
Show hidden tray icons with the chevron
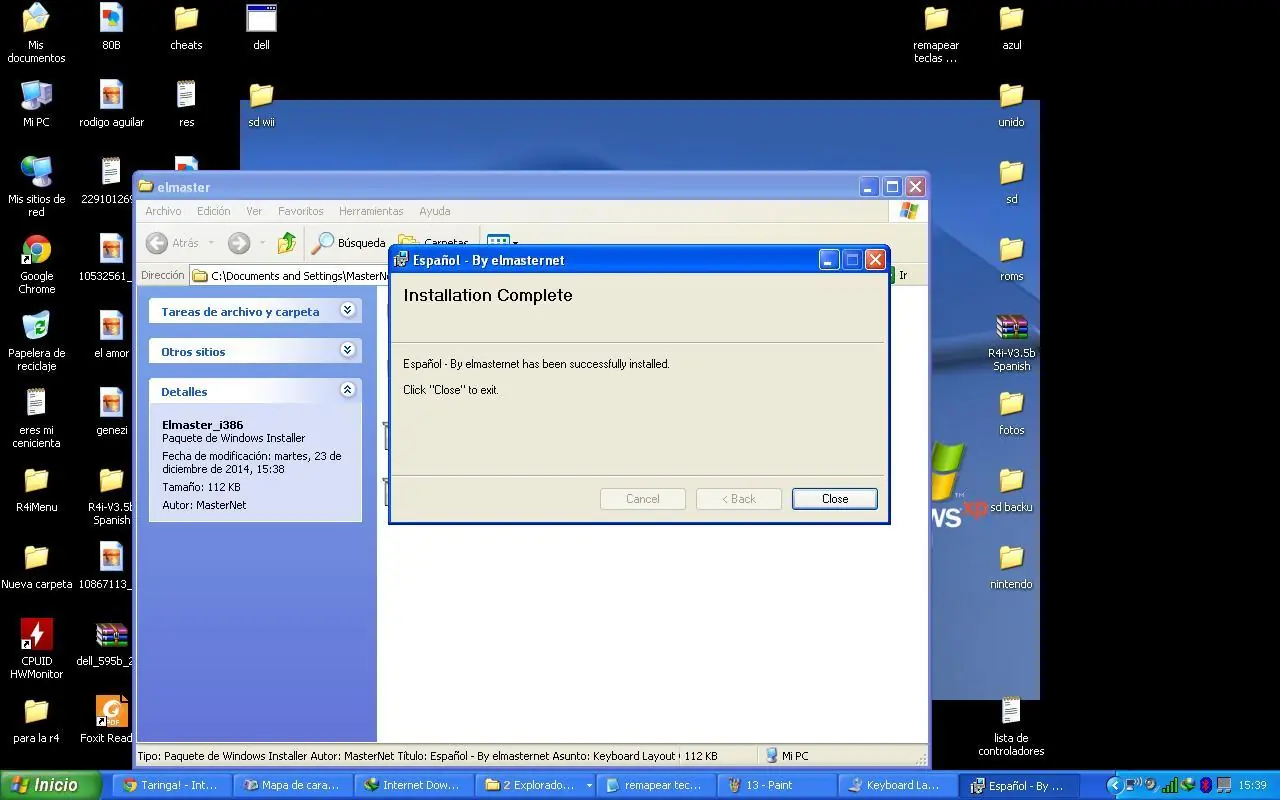click(x=1114, y=785)
